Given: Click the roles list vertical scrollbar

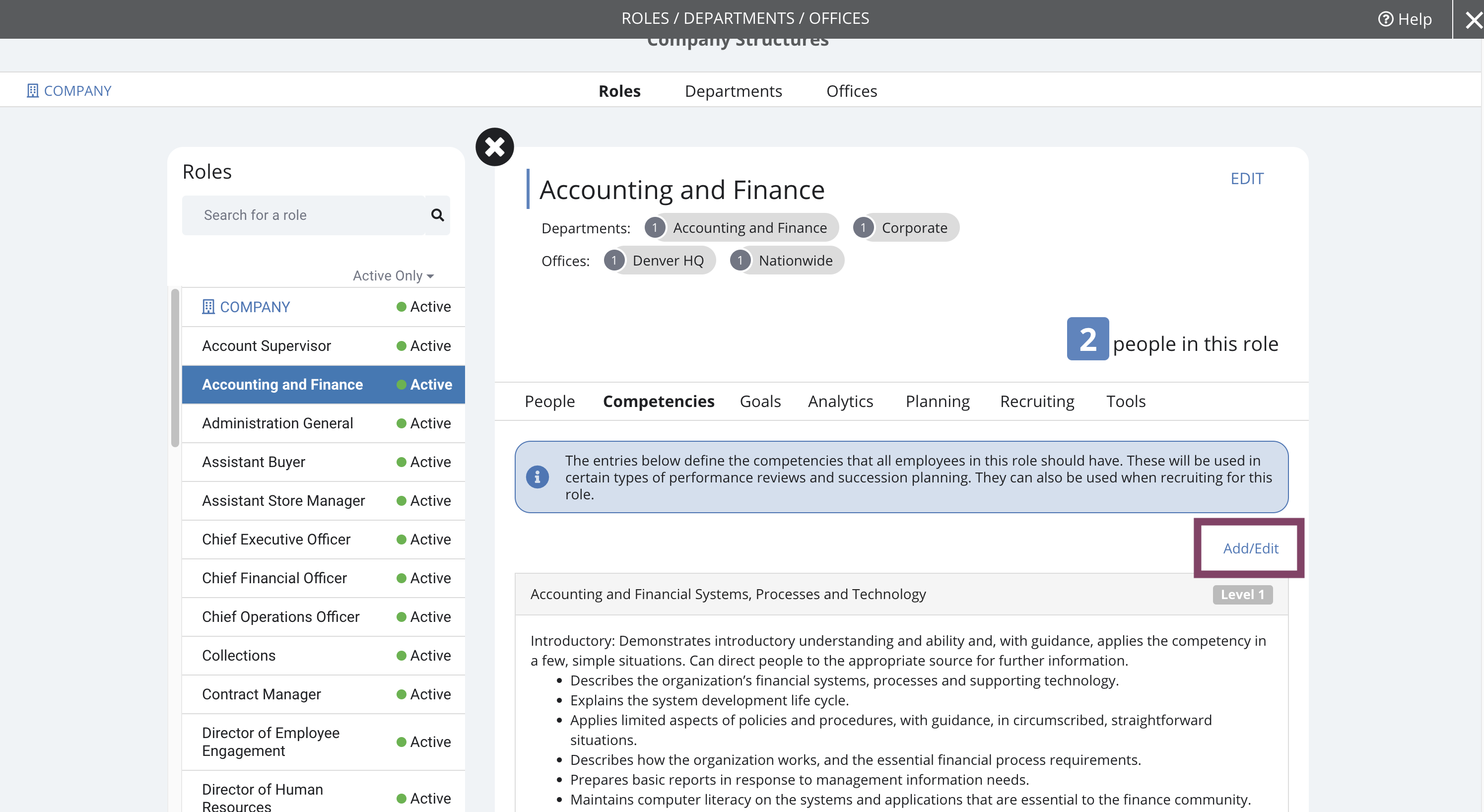Looking at the screenshot, I should pos(175,368).
